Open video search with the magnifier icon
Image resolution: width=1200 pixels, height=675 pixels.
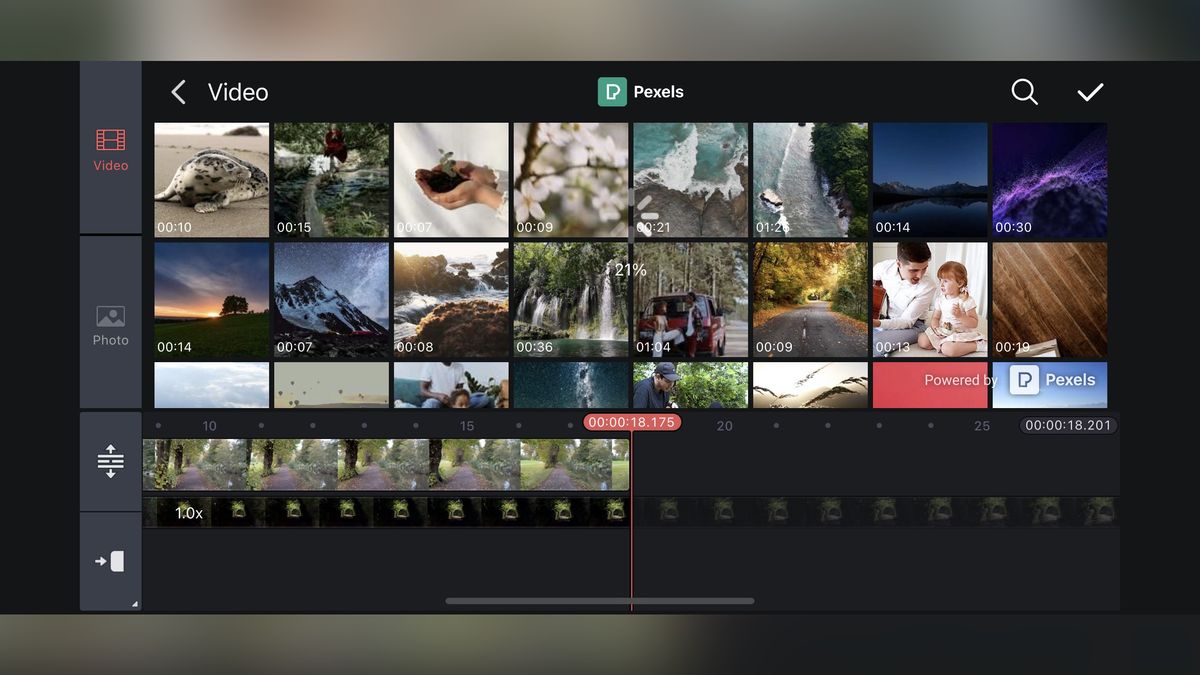(x=1024, y=91)
